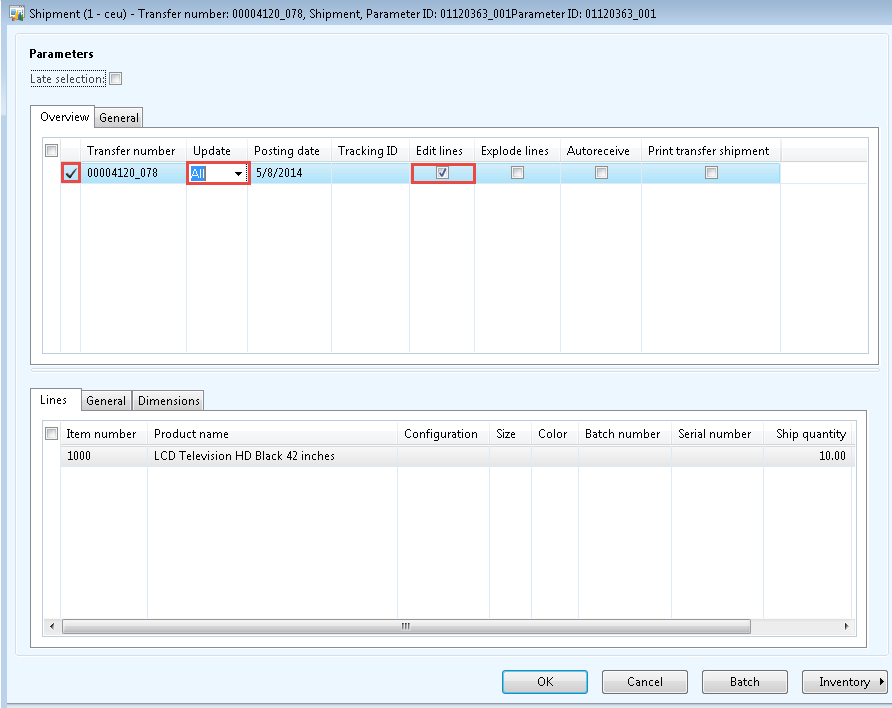Screen dimensions: 892x708
Task: Open the Update dropdown showing All
Action: pos(238,172)
